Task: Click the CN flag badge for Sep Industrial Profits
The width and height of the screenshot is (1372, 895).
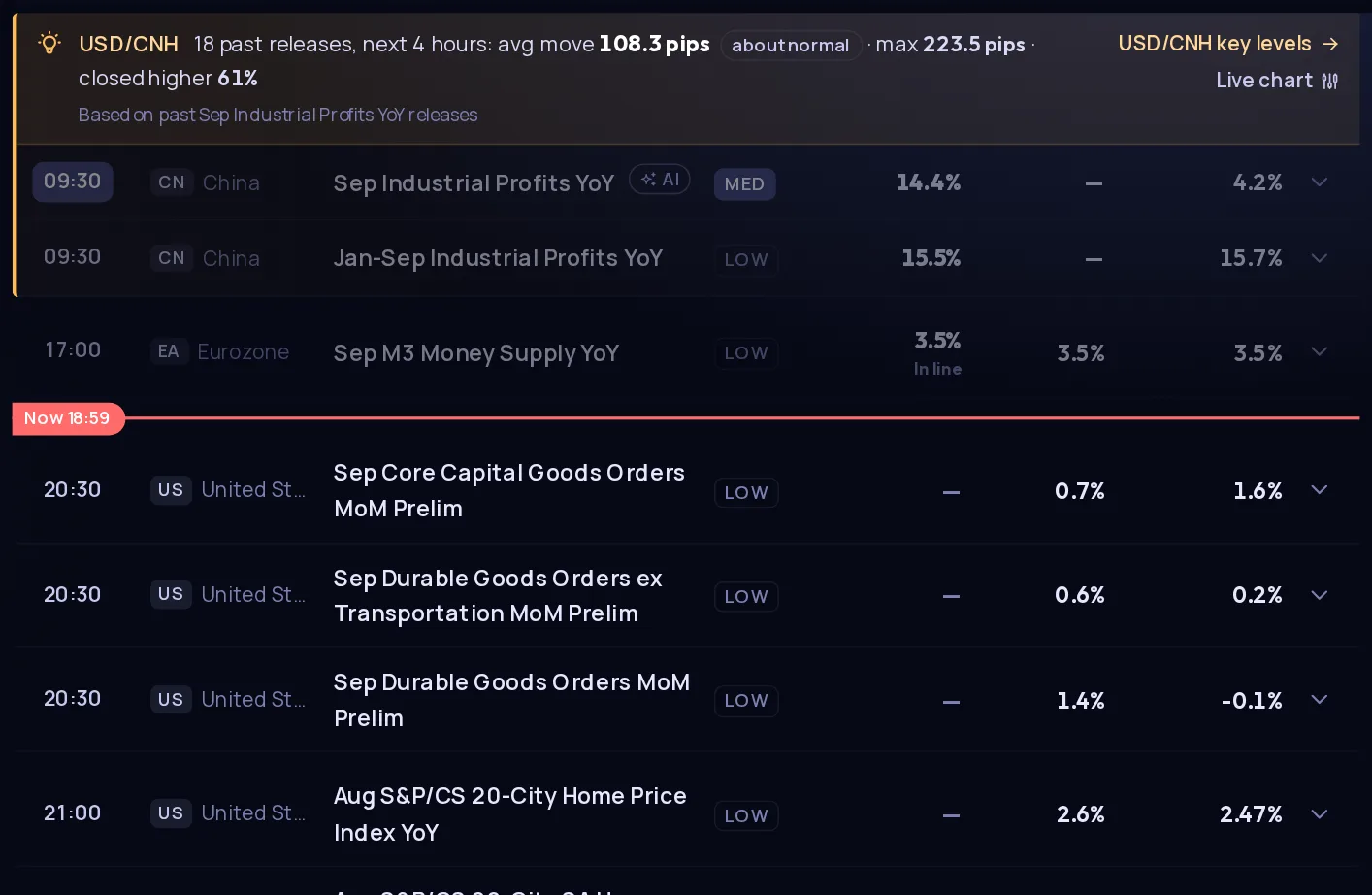Action: coord(171,182)
